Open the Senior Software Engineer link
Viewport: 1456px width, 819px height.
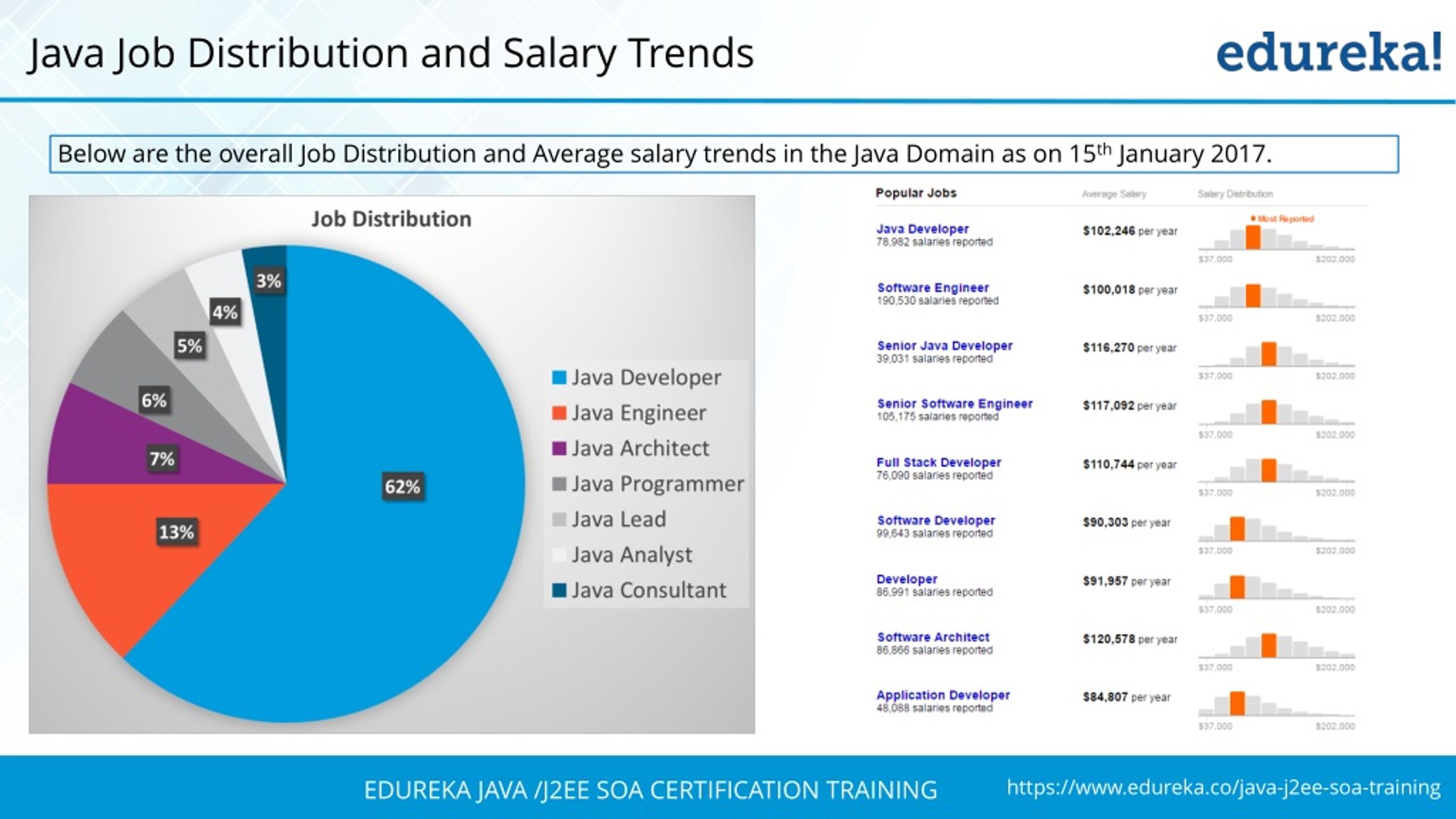tap(954, 404)
